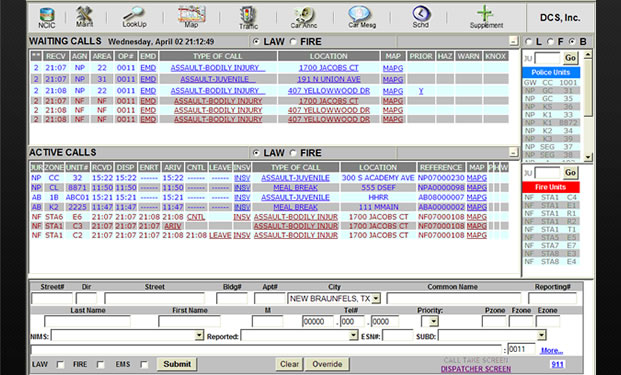621x375 pixels.
Task: Check the EMS checkbox
Action: [144, 364]
